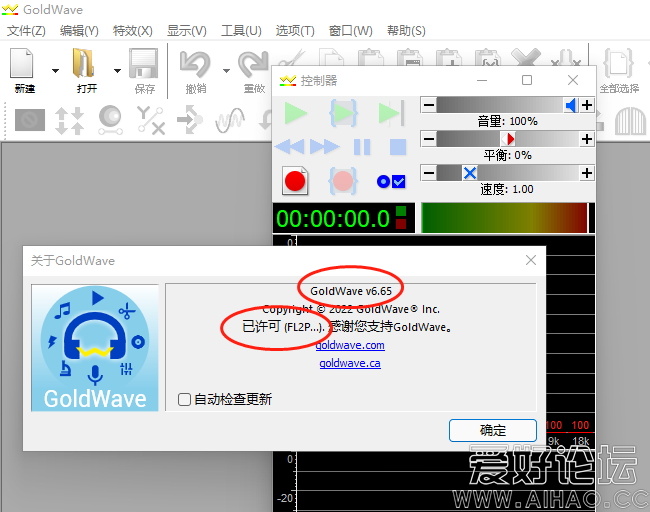The height and width of the screenshot is (512, 650).
Task: Click the Rewind button in Control
Action: (289, 147)
